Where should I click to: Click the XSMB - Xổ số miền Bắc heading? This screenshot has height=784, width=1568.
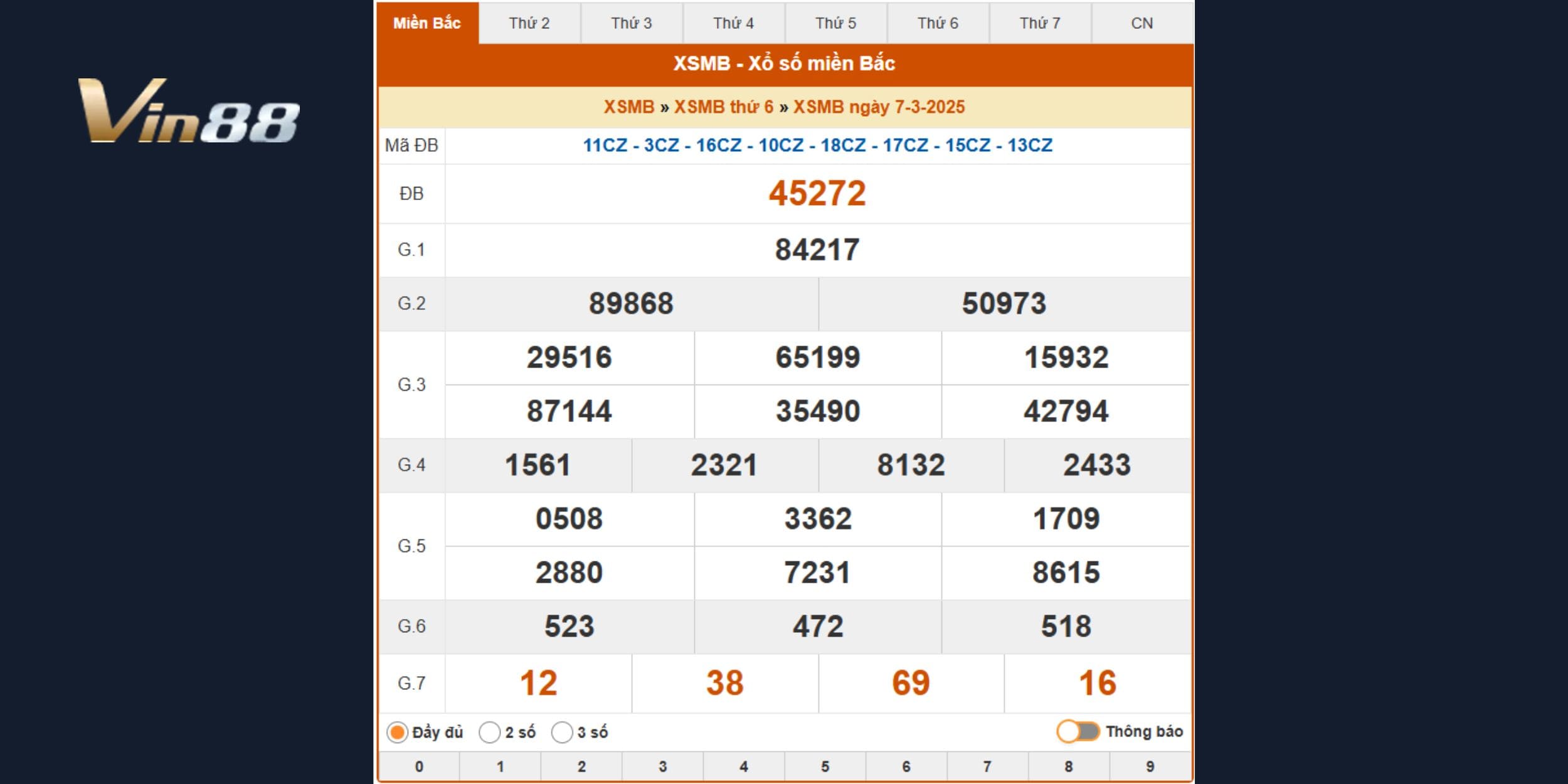click(x=784, y=63)
